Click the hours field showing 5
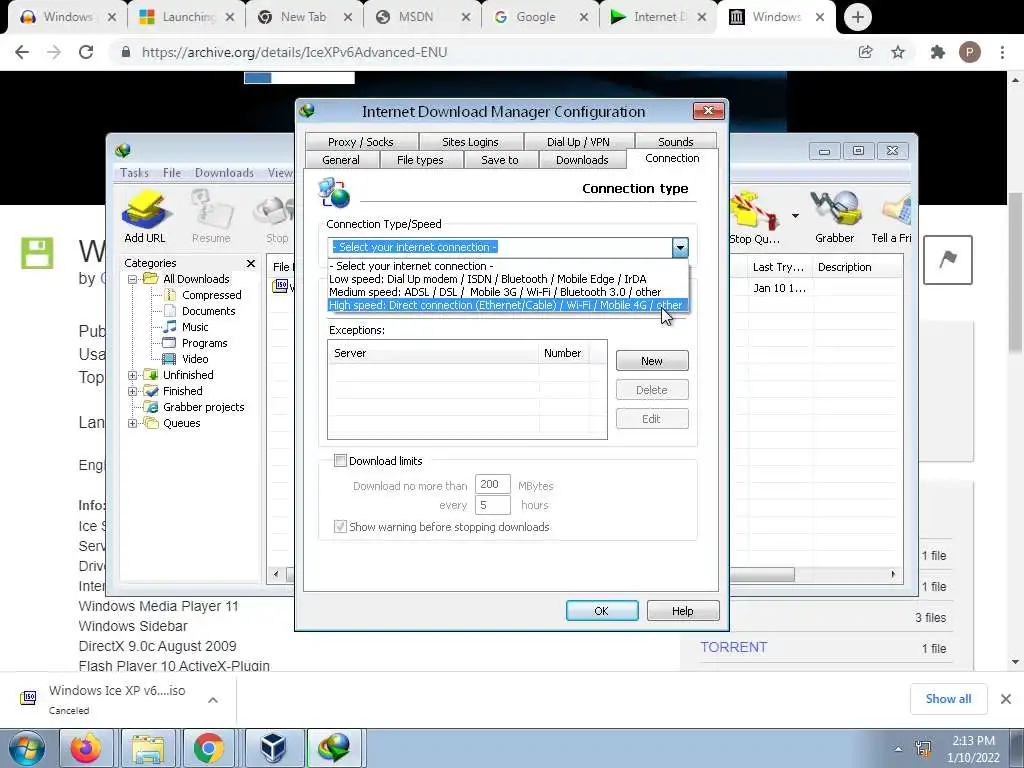Viewport: 1024px width, 768px height. click(492, 505)
